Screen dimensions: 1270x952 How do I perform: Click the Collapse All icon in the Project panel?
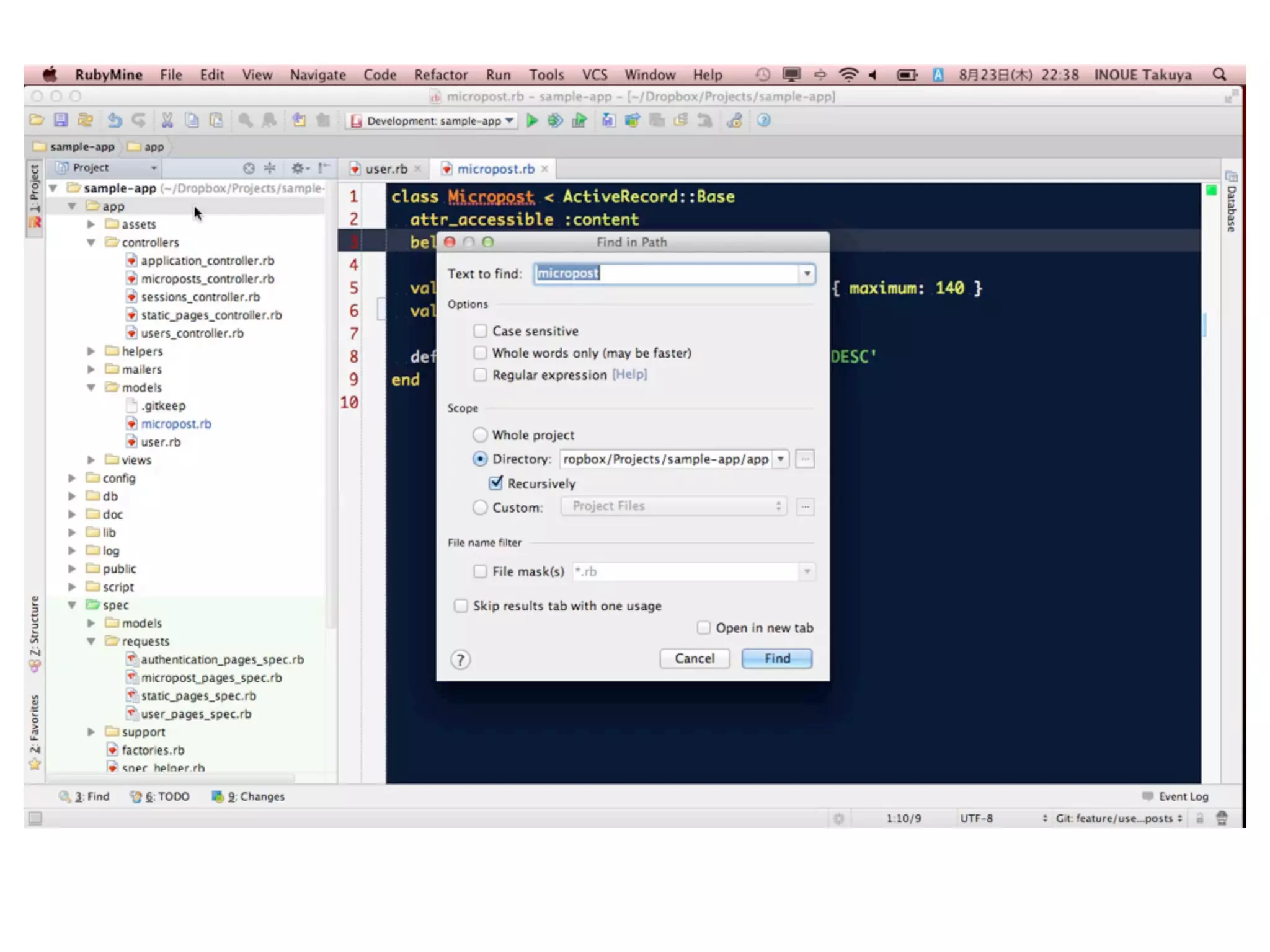(x=270, y=168)
